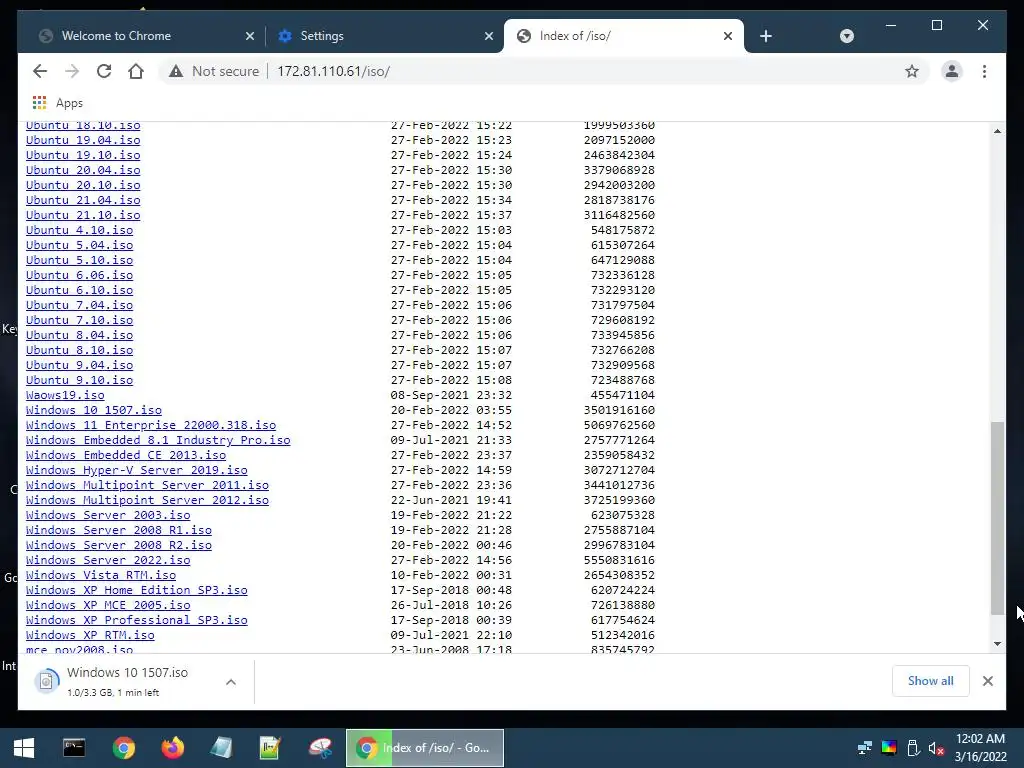
Task: Open the Ubuntu 21.10.iso link
Action: (83, 215)
